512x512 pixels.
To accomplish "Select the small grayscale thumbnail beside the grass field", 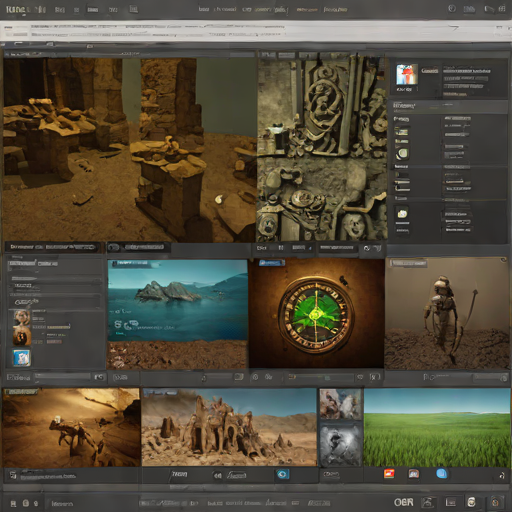I will [x=341, y=445].
